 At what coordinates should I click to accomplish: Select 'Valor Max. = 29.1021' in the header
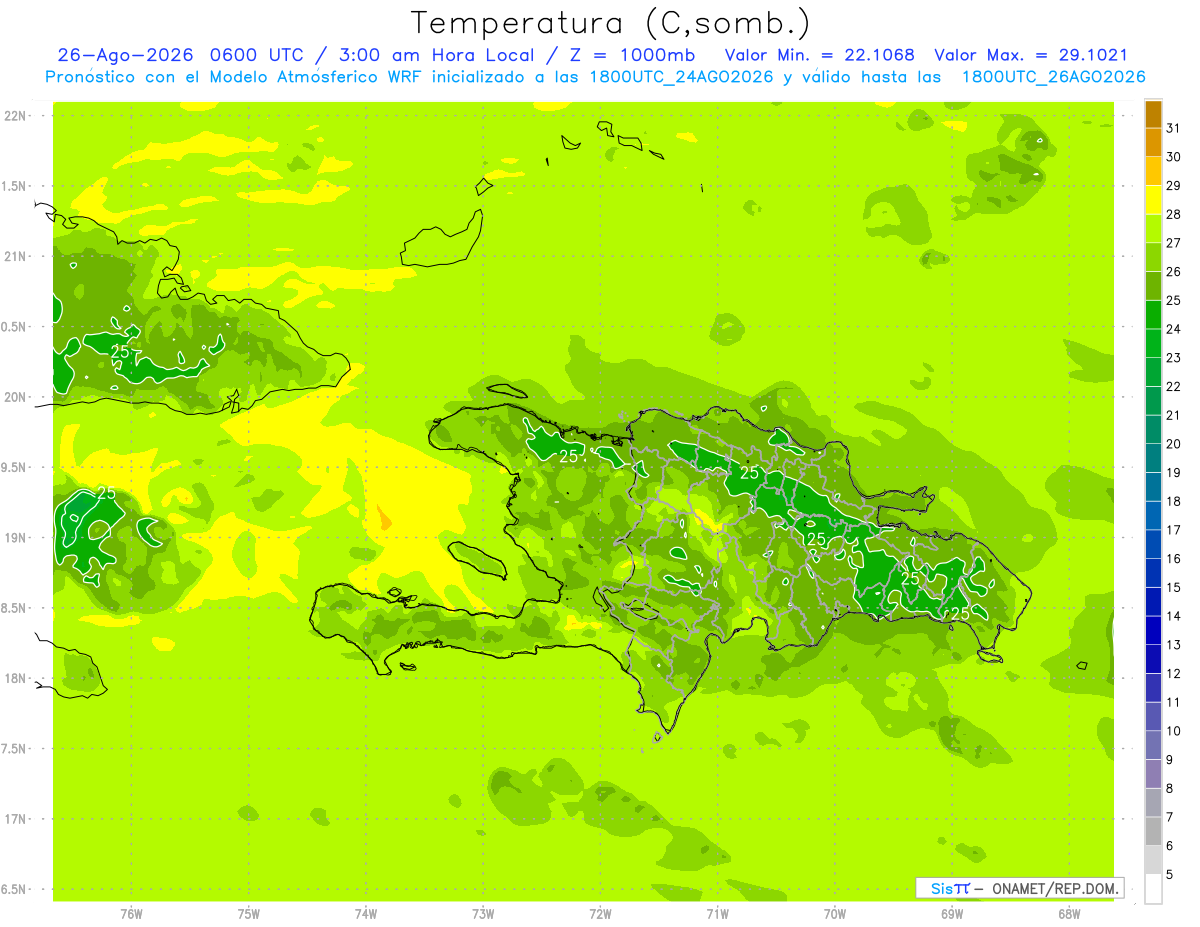[x=1031, y=55]
